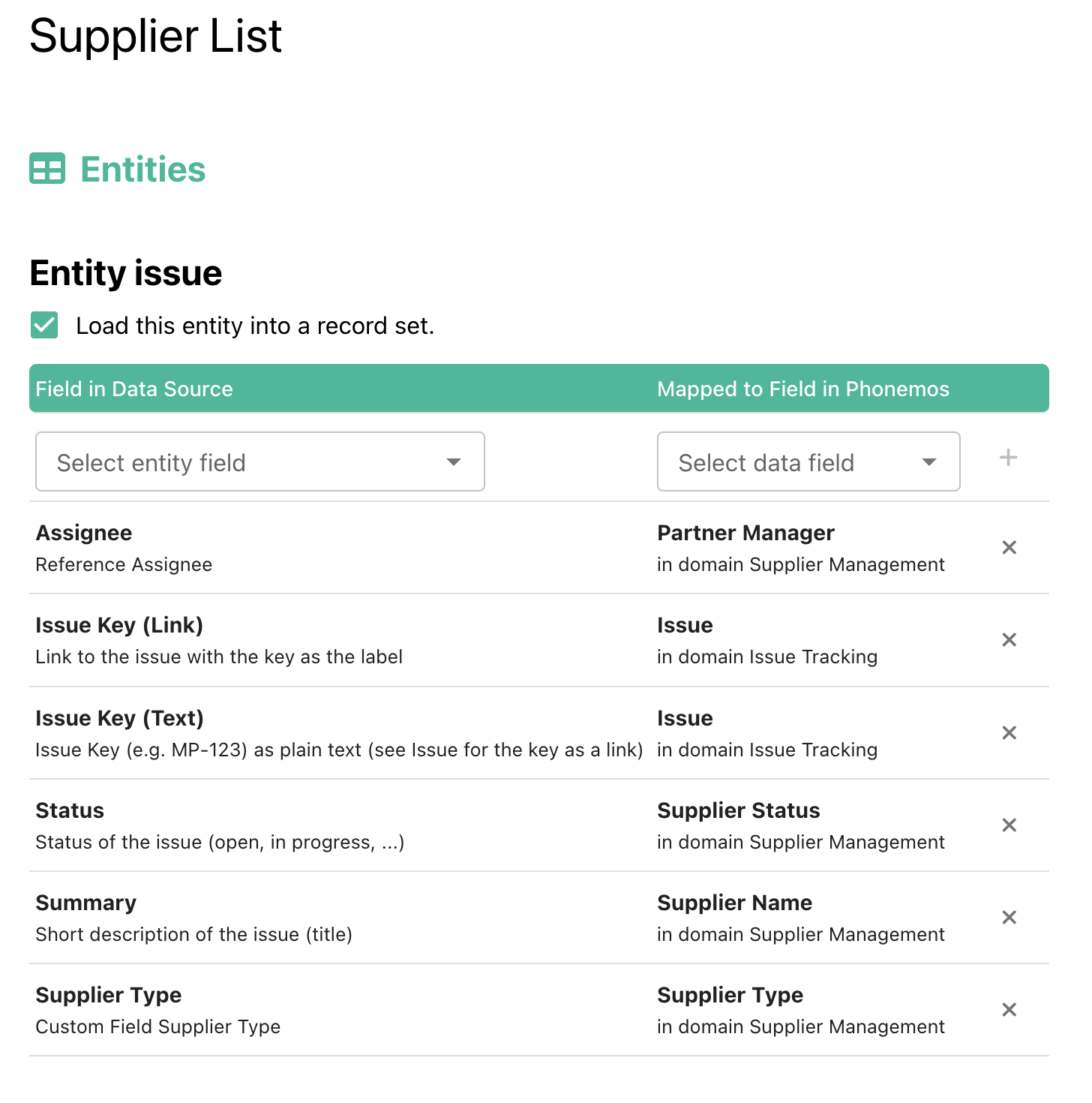Click the plus icon to add mapping
This screenshot has width=1092, height=1103.
tap(1008, 458)
